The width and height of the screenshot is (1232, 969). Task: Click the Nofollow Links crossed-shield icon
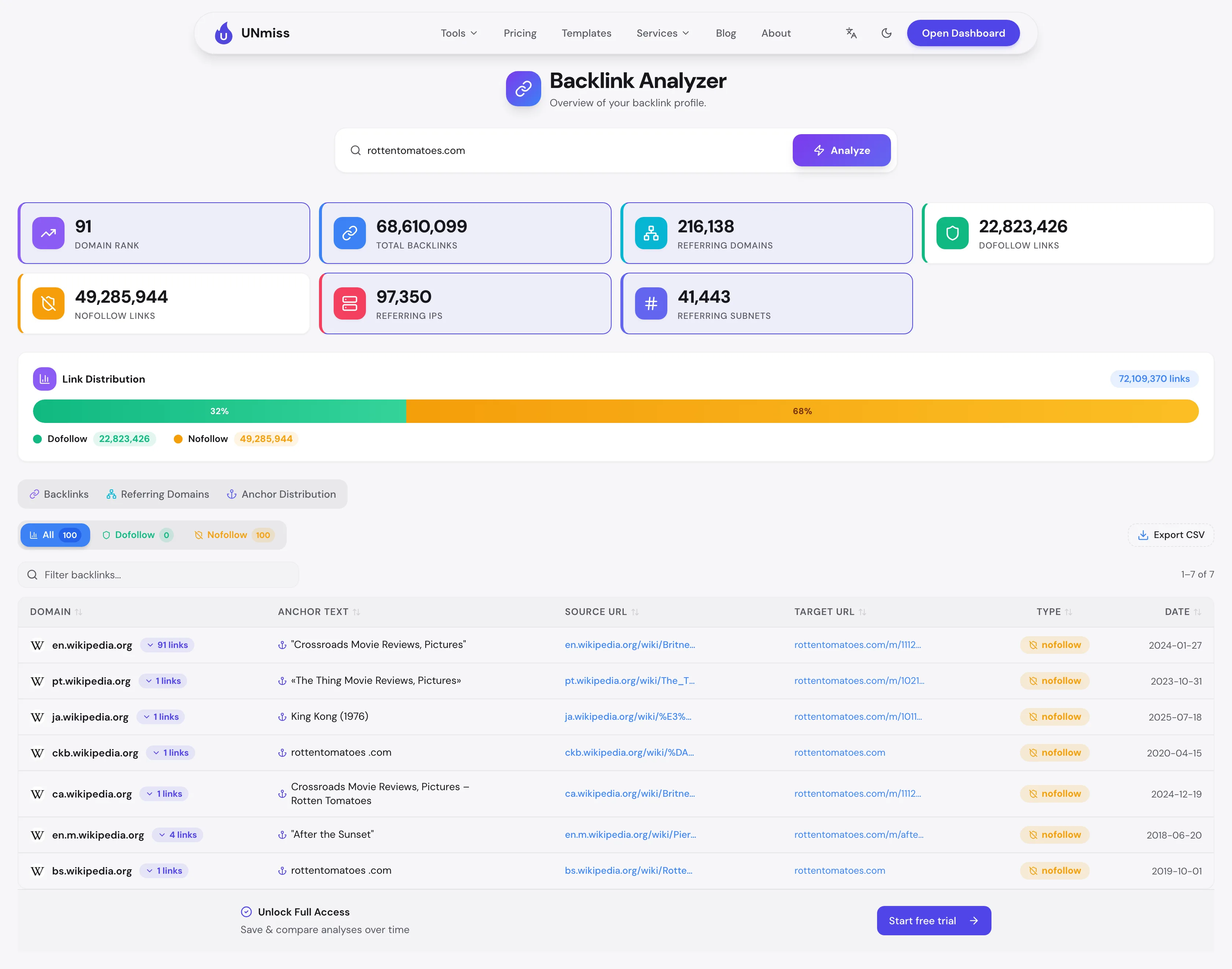coord(48,303)
